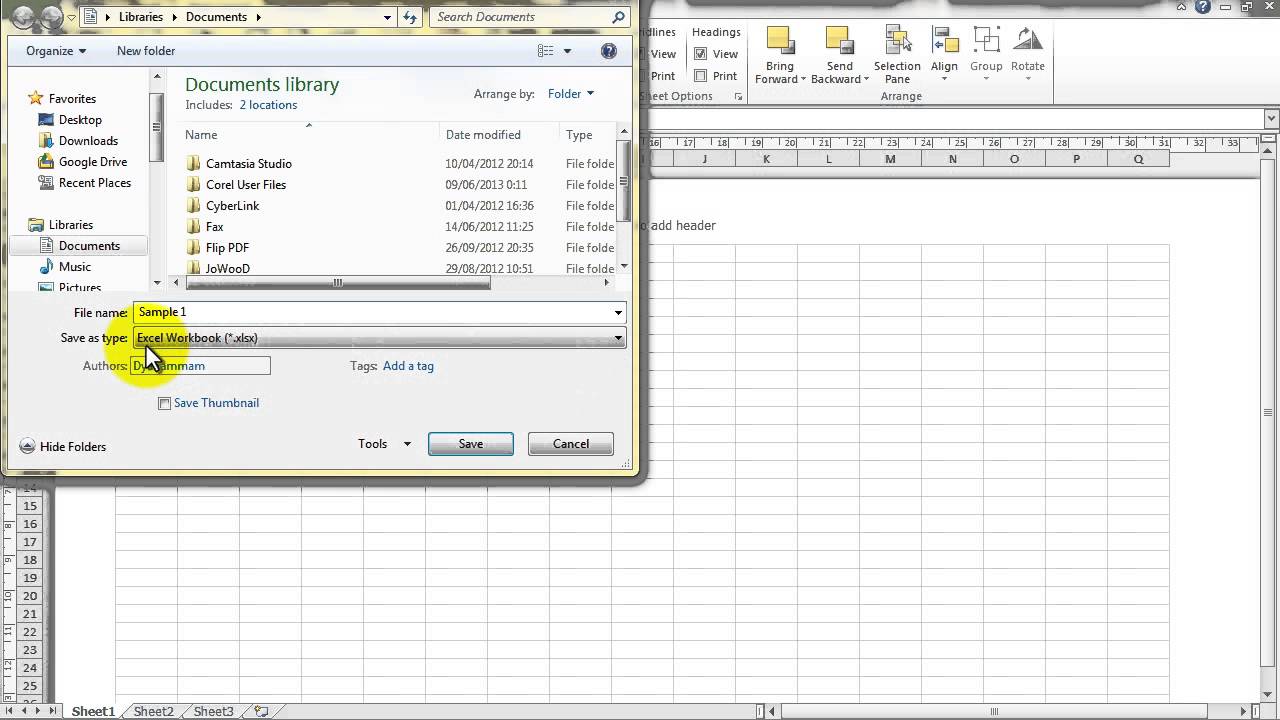The height and width of the screenshot is (720, 1280).
Task: Click the Change your view icon
Action: click(545, 51)
